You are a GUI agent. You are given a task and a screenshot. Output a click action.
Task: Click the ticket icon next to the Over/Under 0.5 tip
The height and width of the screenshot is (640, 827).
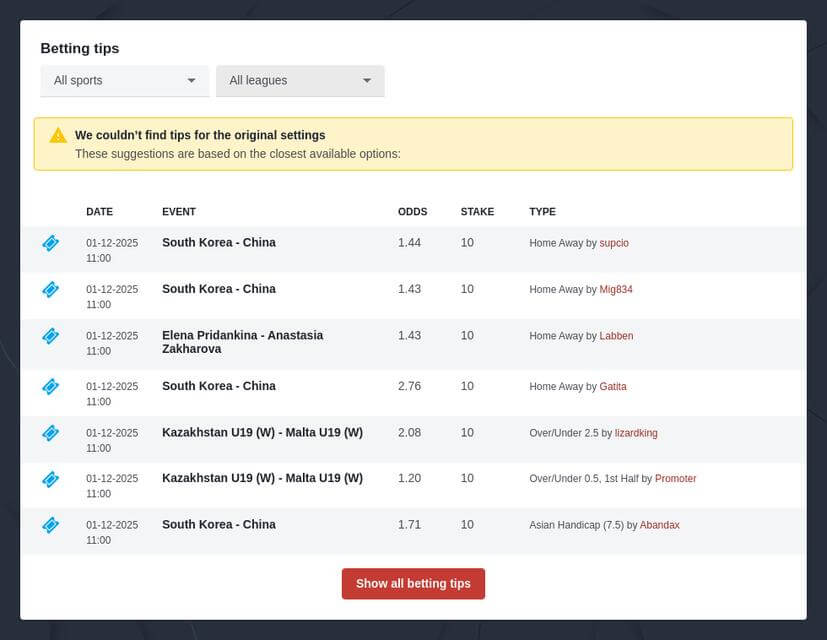(50, 479)
